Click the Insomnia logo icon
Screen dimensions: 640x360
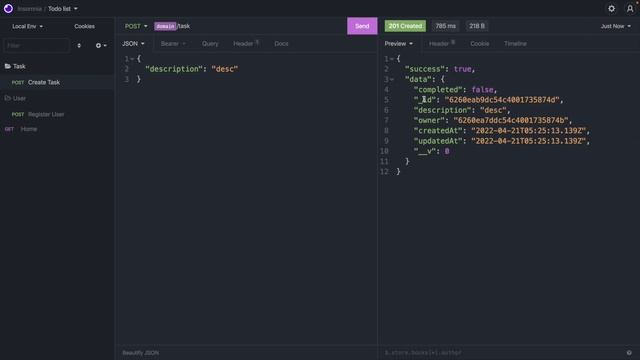point(8,9)
